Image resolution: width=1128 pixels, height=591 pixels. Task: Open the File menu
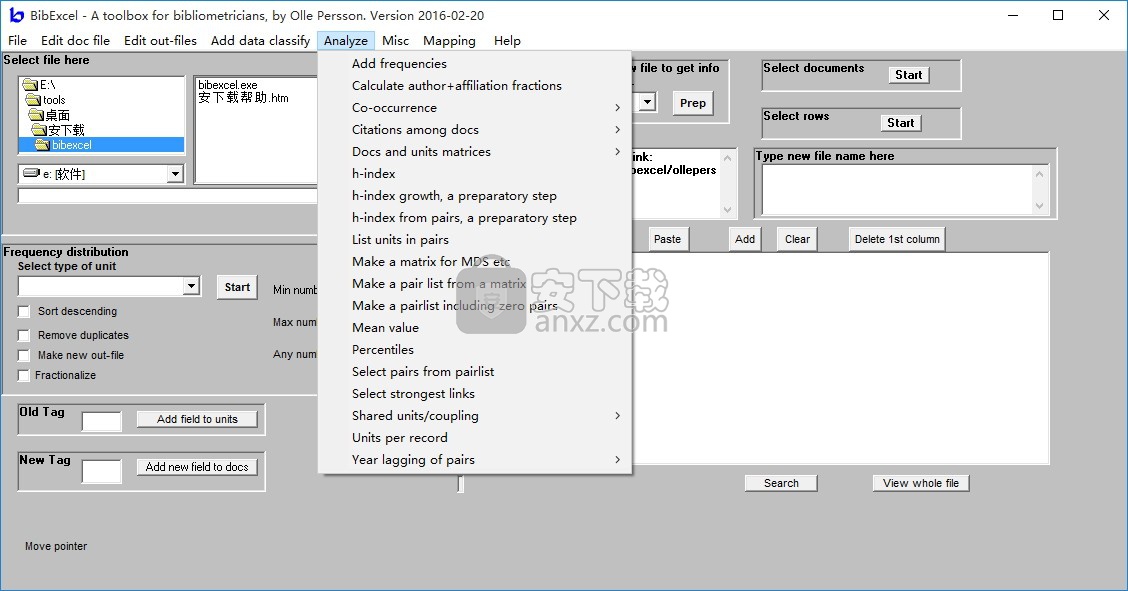[x=17, y=41]
